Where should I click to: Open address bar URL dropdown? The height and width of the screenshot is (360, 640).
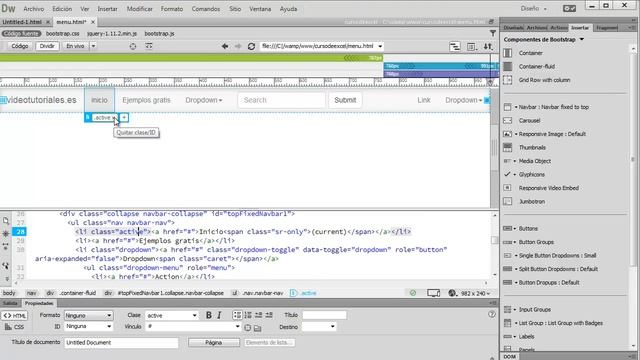click(380, 47)
